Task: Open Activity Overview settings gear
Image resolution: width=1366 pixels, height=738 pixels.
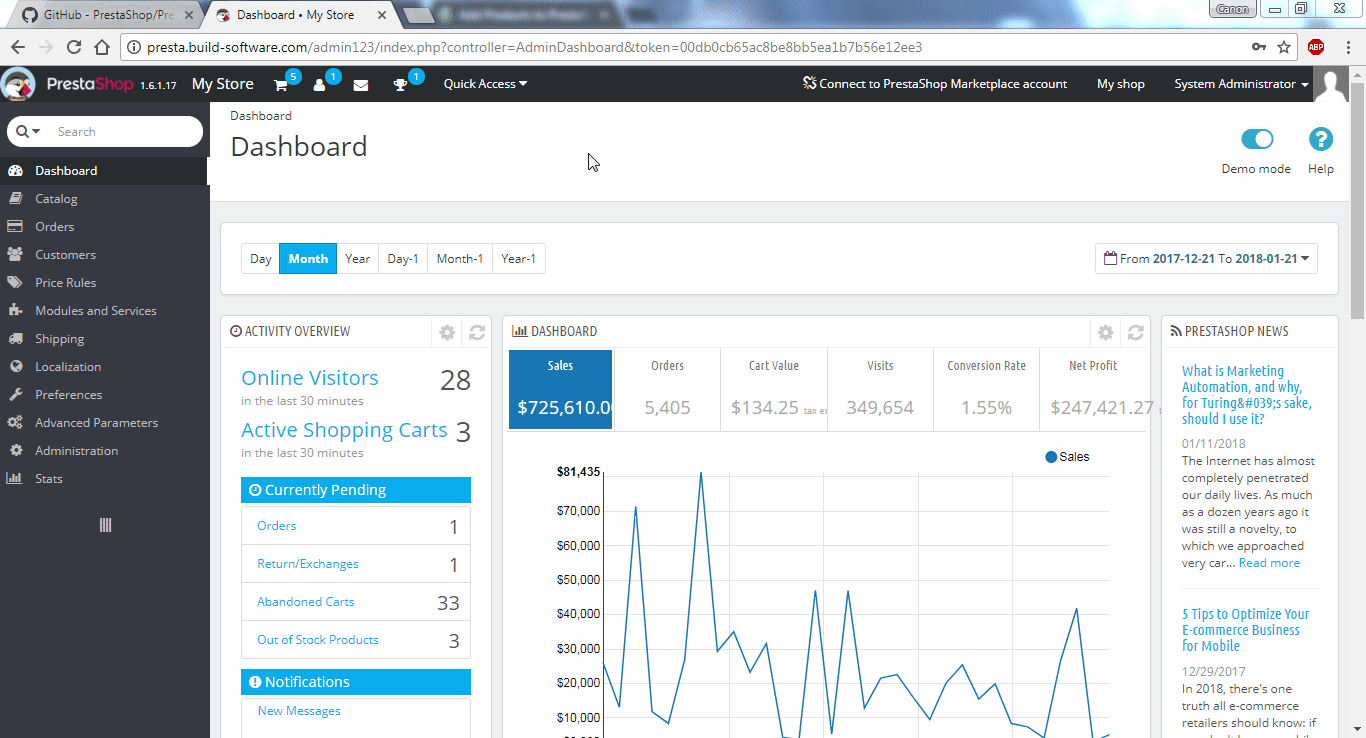Action: (x=447, y=332)
